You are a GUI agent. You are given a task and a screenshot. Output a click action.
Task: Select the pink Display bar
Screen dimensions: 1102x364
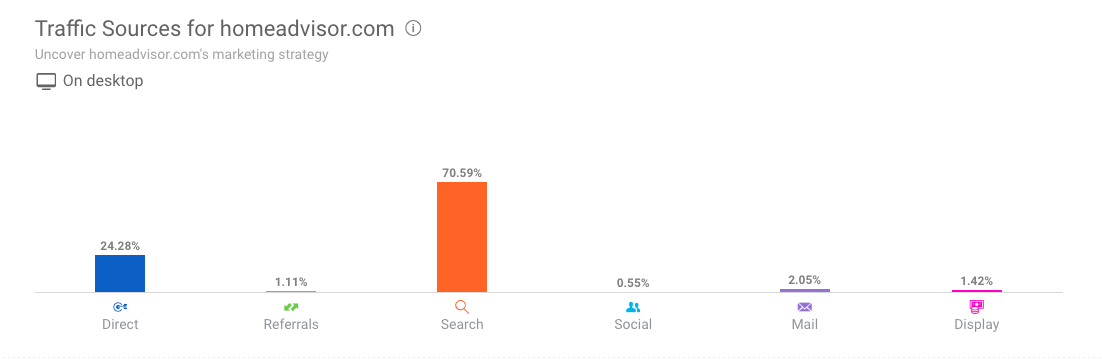point(977,291)
